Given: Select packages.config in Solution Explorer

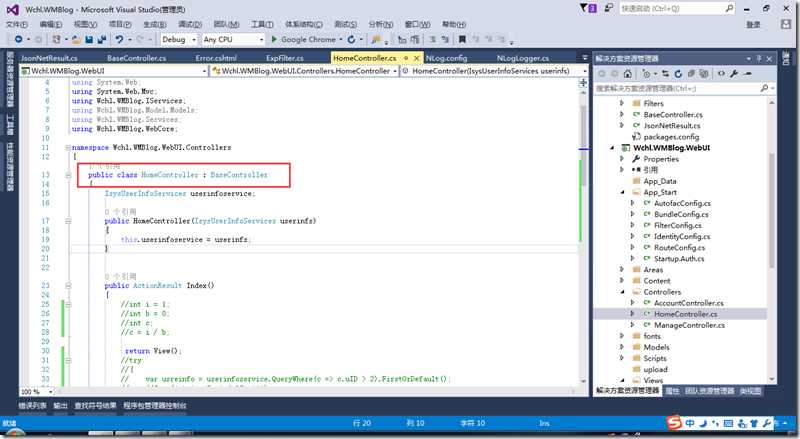Looking at the screenshot, I should click(x=671, y=136).
